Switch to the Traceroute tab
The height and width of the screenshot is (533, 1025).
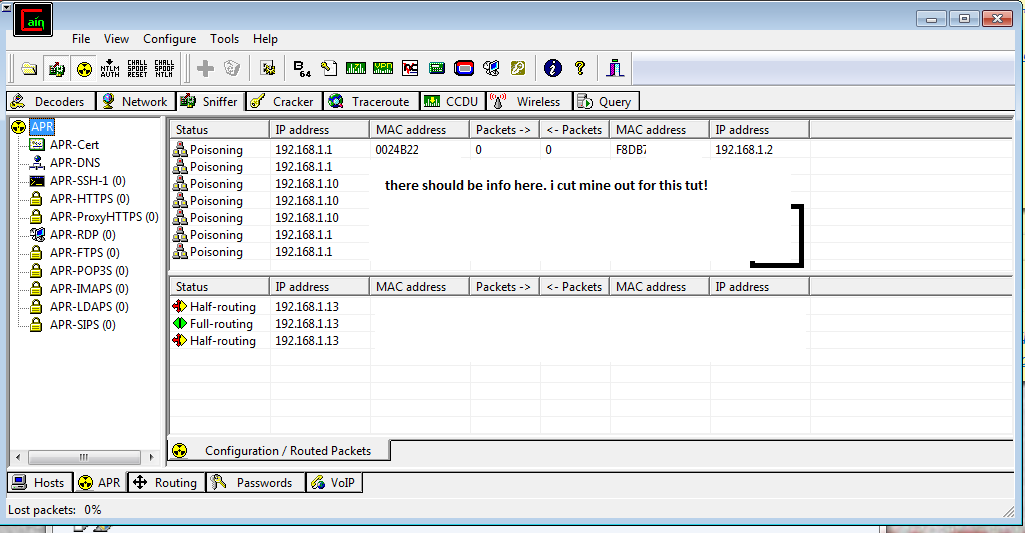371,101
